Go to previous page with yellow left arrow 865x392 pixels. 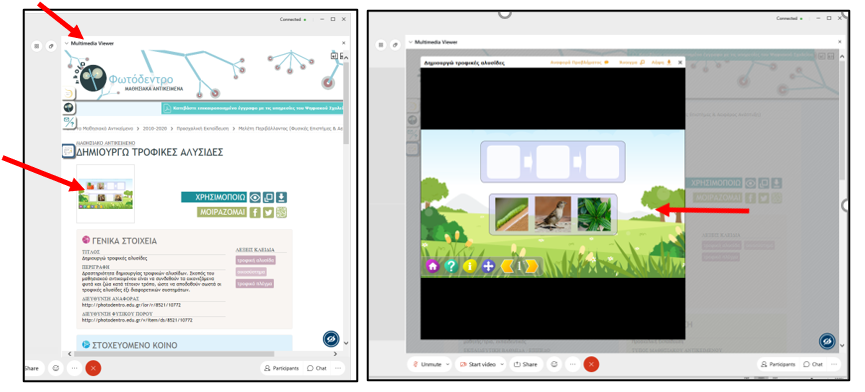tap(508, 266)
